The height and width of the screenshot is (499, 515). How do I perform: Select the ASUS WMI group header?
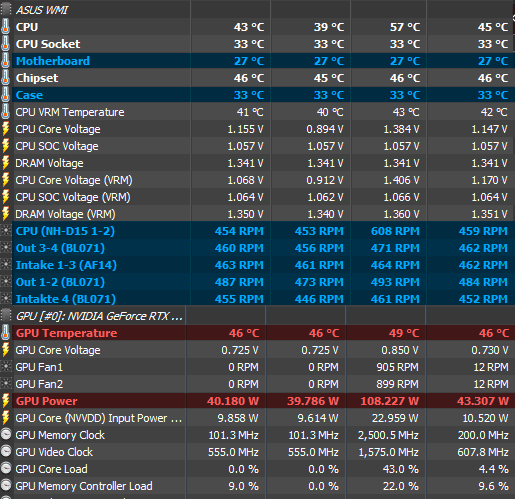tap(42, 10)
